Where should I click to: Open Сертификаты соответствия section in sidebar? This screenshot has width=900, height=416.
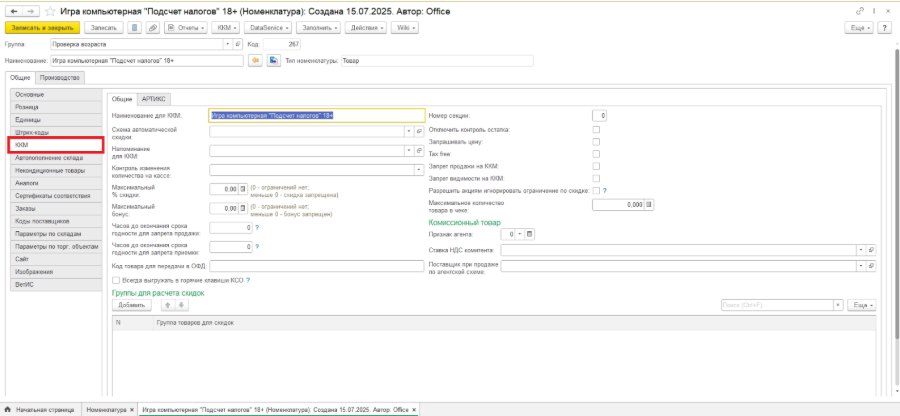[x=56, y=196]
